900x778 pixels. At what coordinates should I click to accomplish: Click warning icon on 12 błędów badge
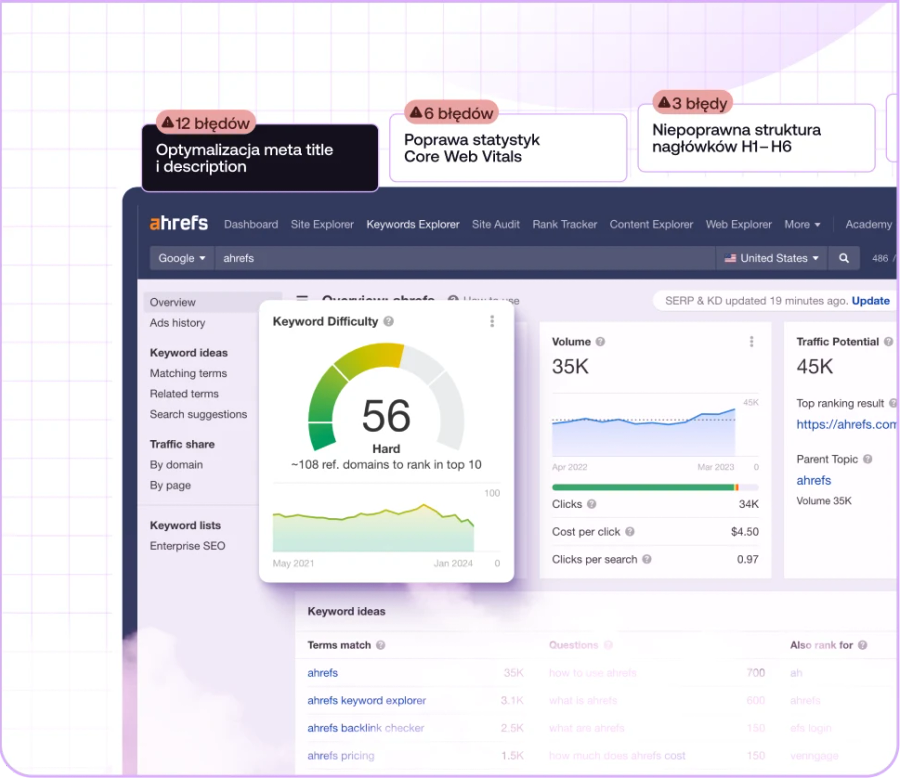168,122
